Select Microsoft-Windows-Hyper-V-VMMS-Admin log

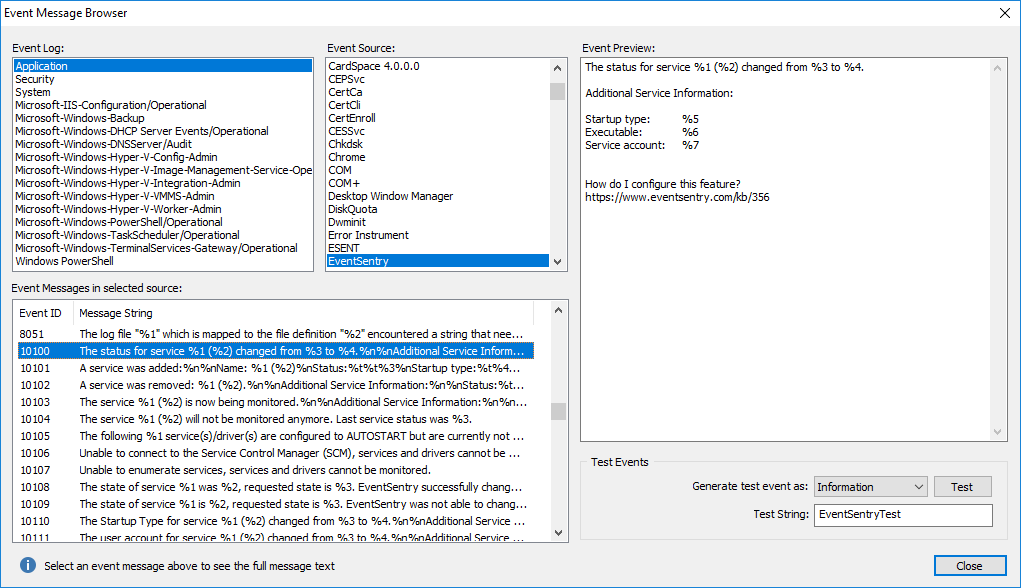(x=162, y=196)
